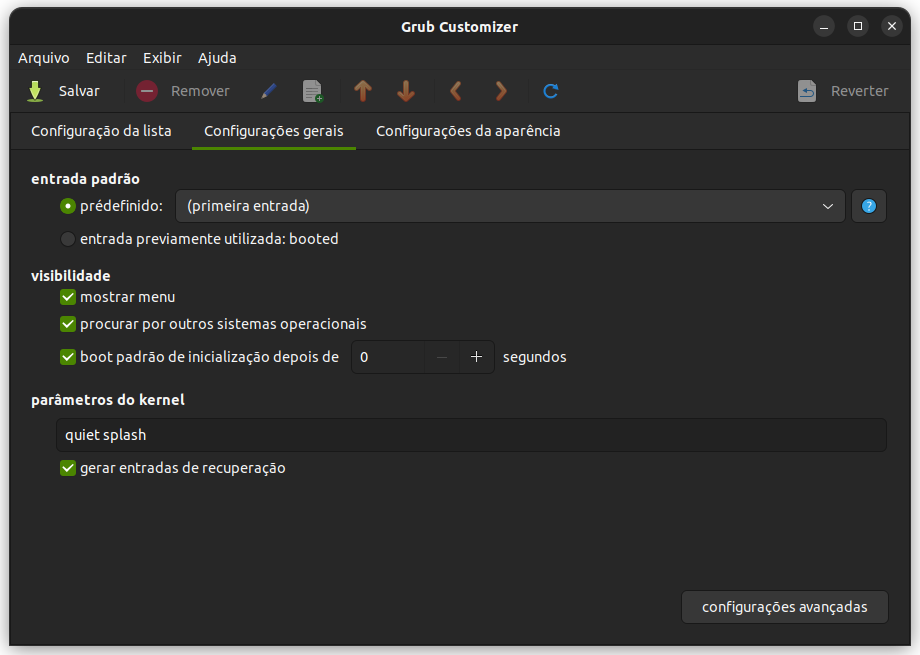Screen dimensions: 920x655
Task: Switch to Configurações da aparência tab
Action: click(468, 131)
